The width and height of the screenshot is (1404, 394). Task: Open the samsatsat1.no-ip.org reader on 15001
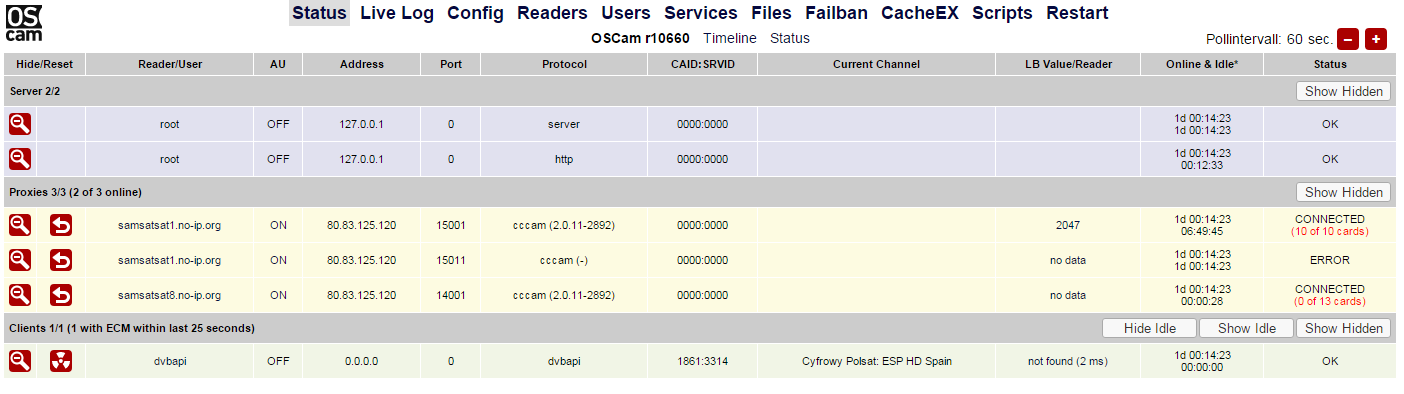(x=169, y=225)
